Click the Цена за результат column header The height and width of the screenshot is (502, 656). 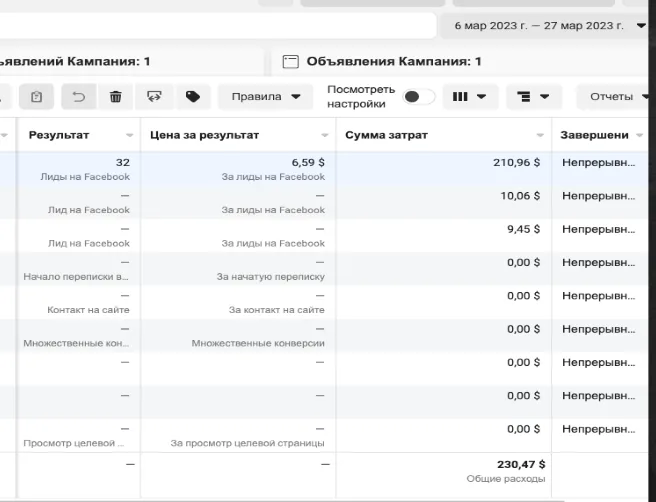pos(205,135)
